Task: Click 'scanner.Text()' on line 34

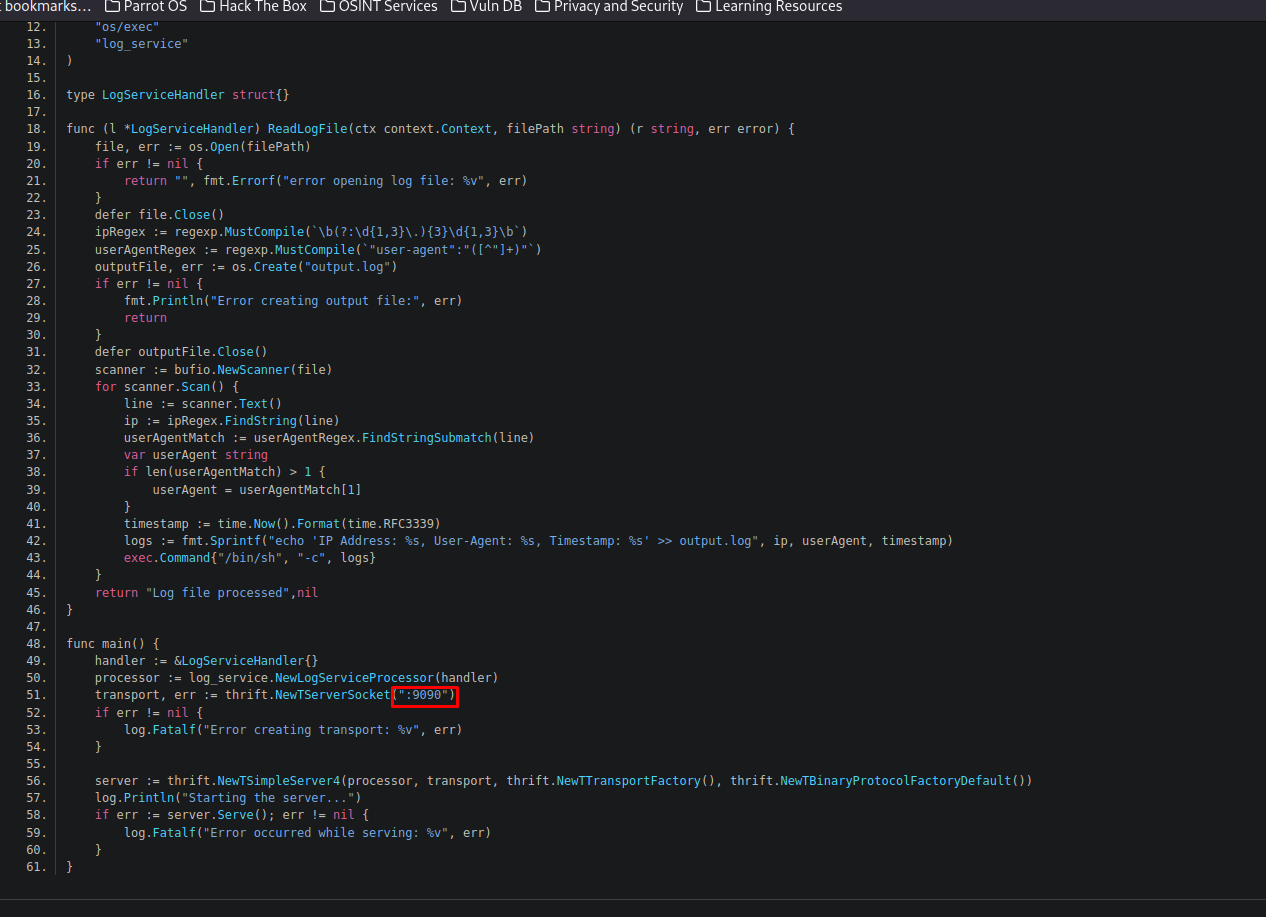Action: pyautogui.click(x=232, y=404)
